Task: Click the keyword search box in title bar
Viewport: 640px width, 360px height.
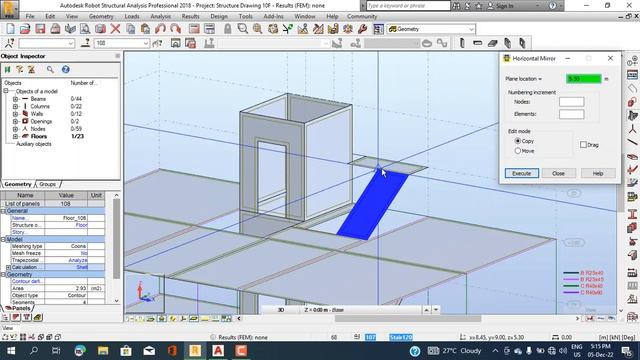Action: pos(408,6)
